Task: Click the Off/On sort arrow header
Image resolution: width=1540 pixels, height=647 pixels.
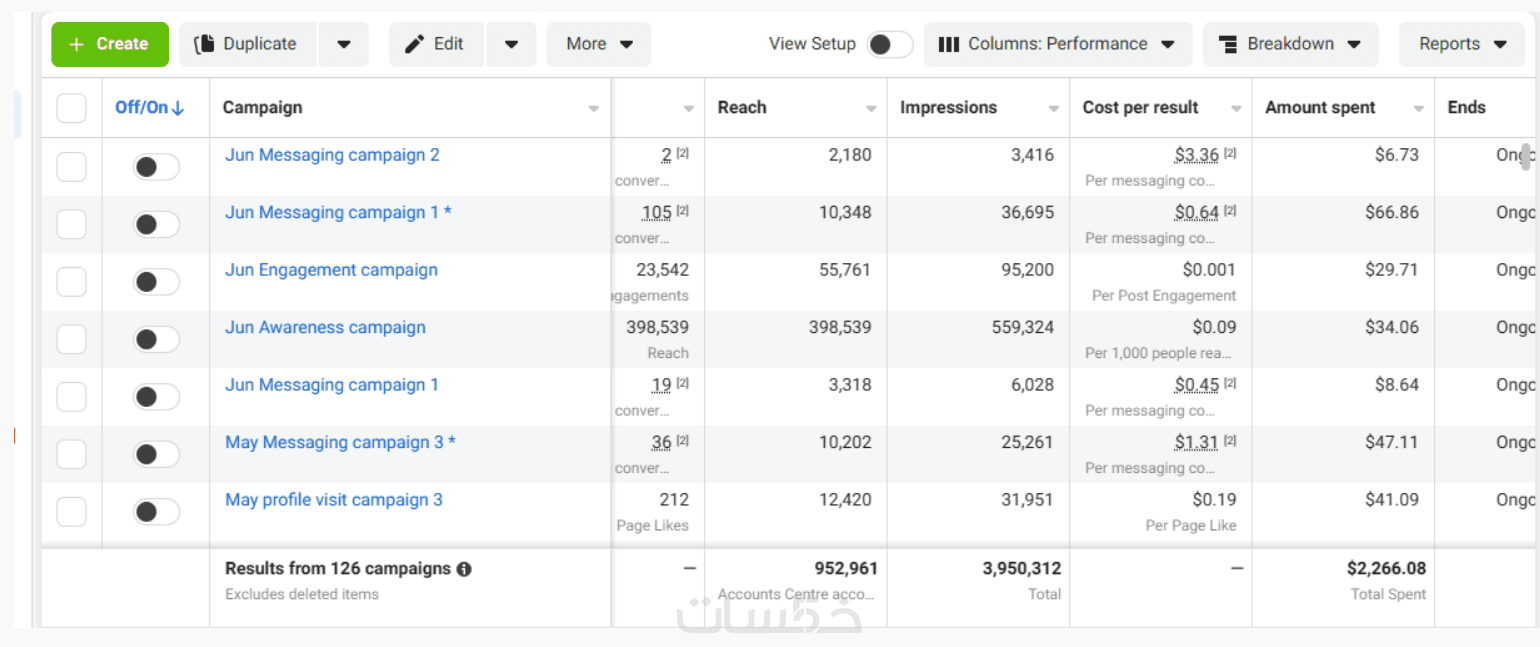Action: [x=150, y=108]
